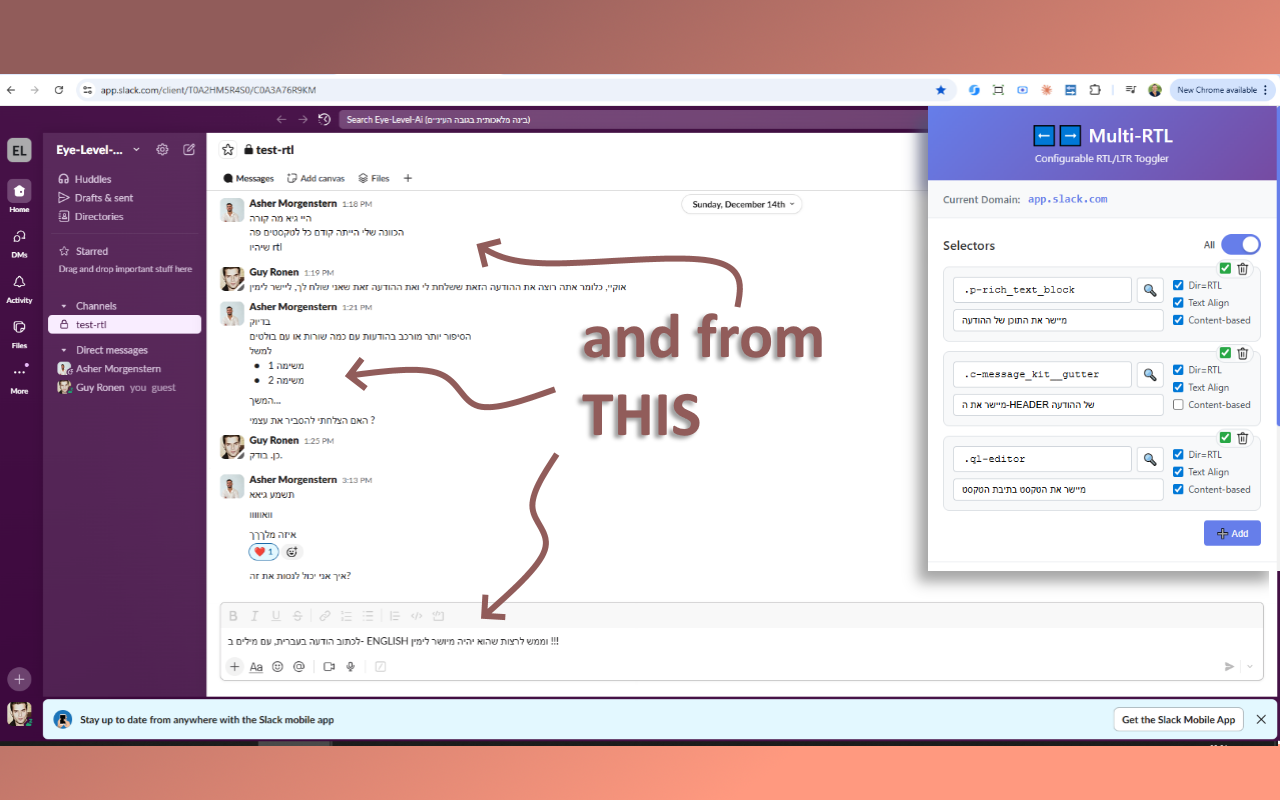The image size is (1280, 800).
Task: Pick element for .ql-editor selector
Action: point(1150,459)
